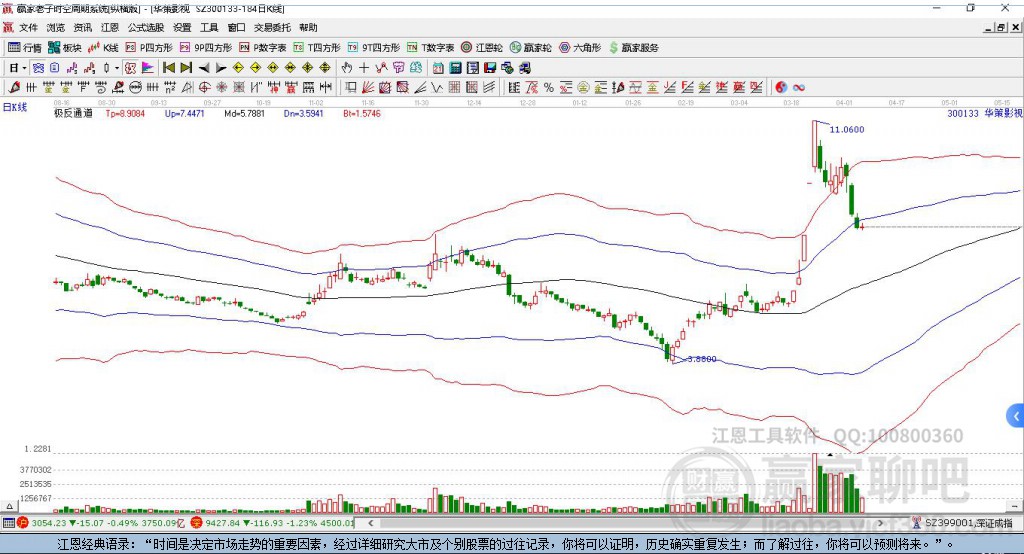Open the 江恩 menu
This screenshot has width=1024, height=554.
click(x=110, y=27)
